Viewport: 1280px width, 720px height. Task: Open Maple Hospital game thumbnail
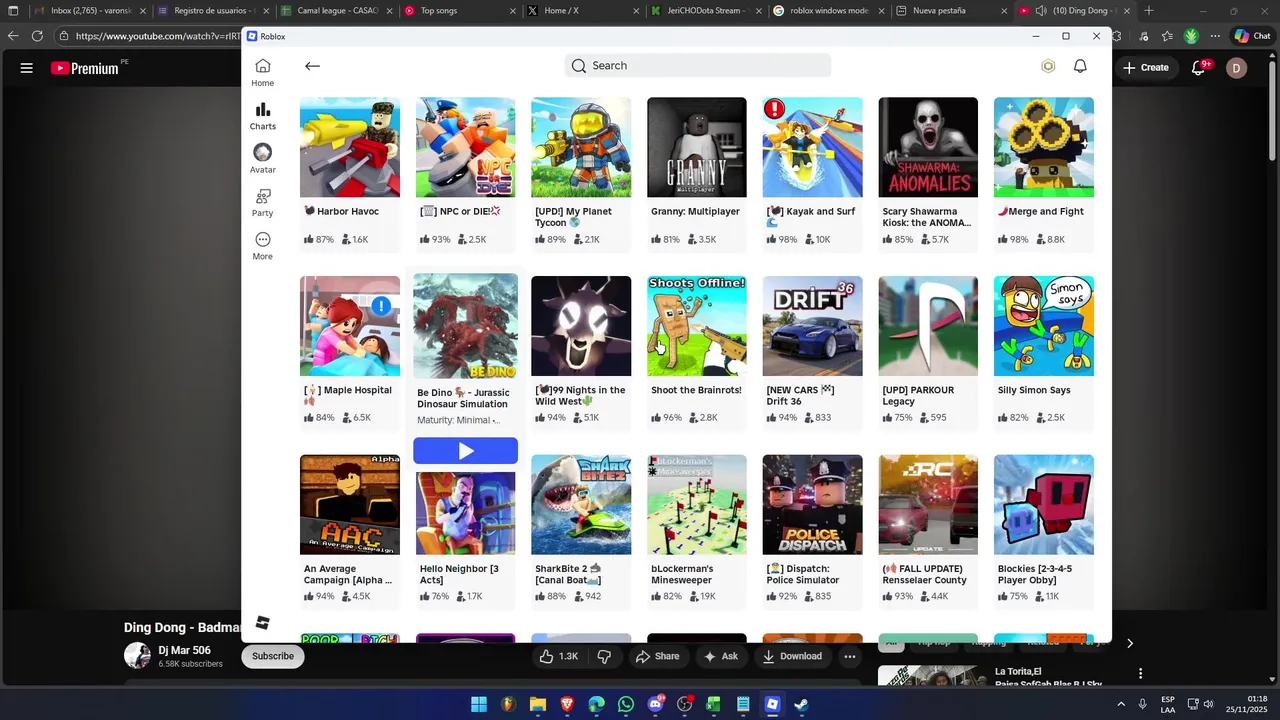pos(350,326)
